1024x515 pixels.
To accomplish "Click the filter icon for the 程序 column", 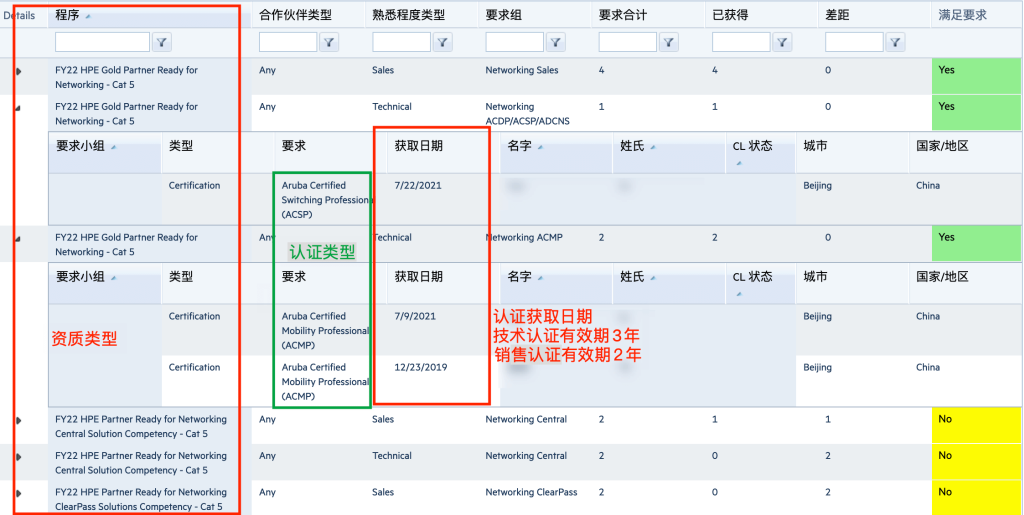I will (x=161, y=42).
